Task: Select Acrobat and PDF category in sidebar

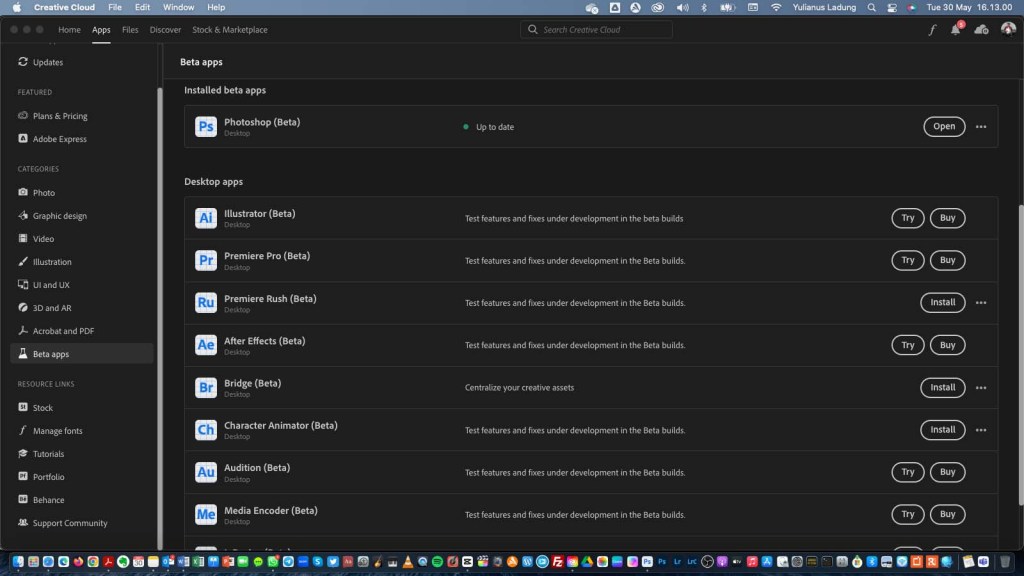Action: pos(63,331)
